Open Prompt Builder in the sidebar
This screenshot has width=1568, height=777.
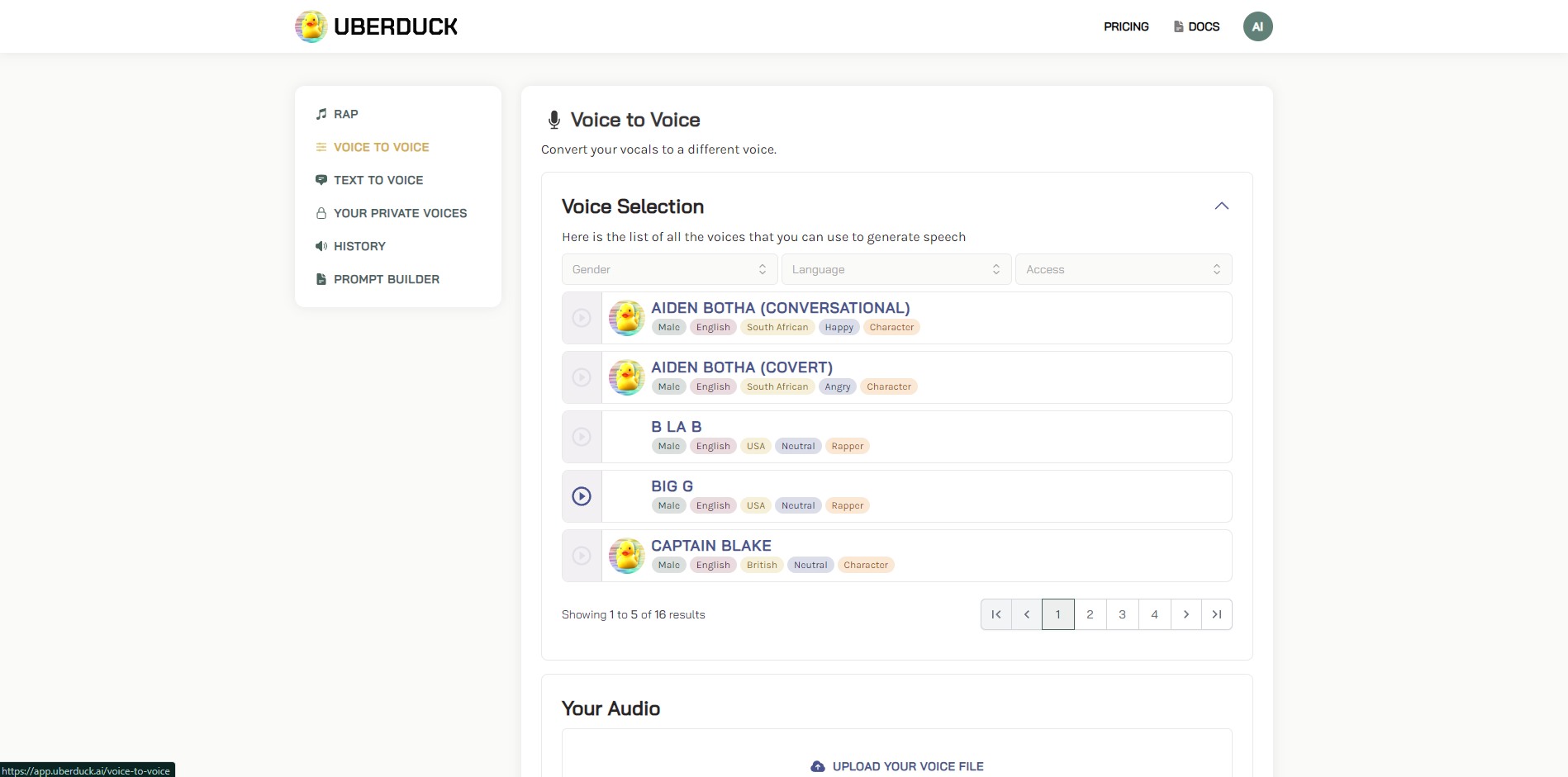[x=387, y=279]
